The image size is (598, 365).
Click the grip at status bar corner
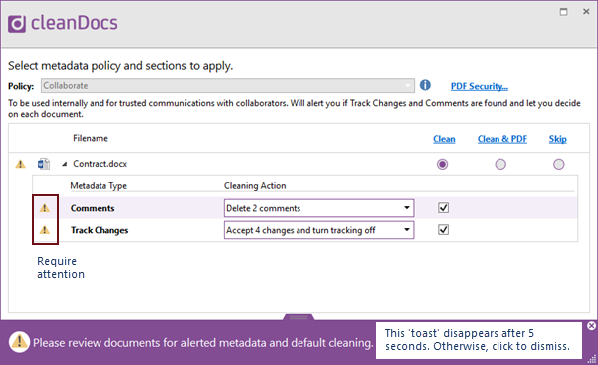tap(592, 359)
